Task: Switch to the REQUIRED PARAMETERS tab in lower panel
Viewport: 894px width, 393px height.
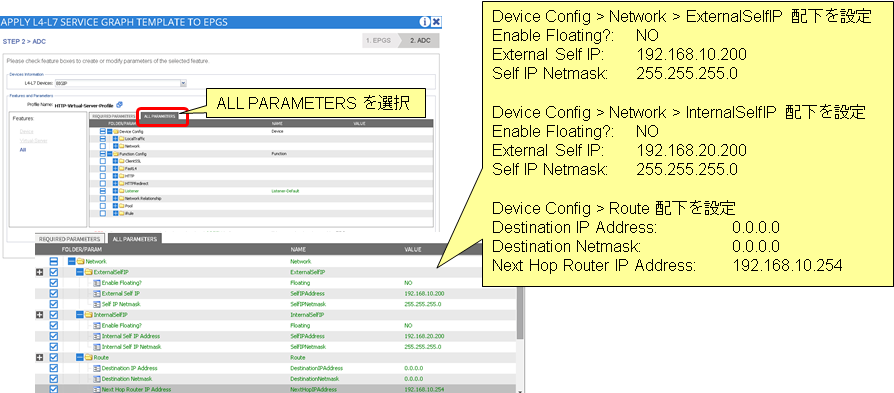Action: click(x=71, y=239)
